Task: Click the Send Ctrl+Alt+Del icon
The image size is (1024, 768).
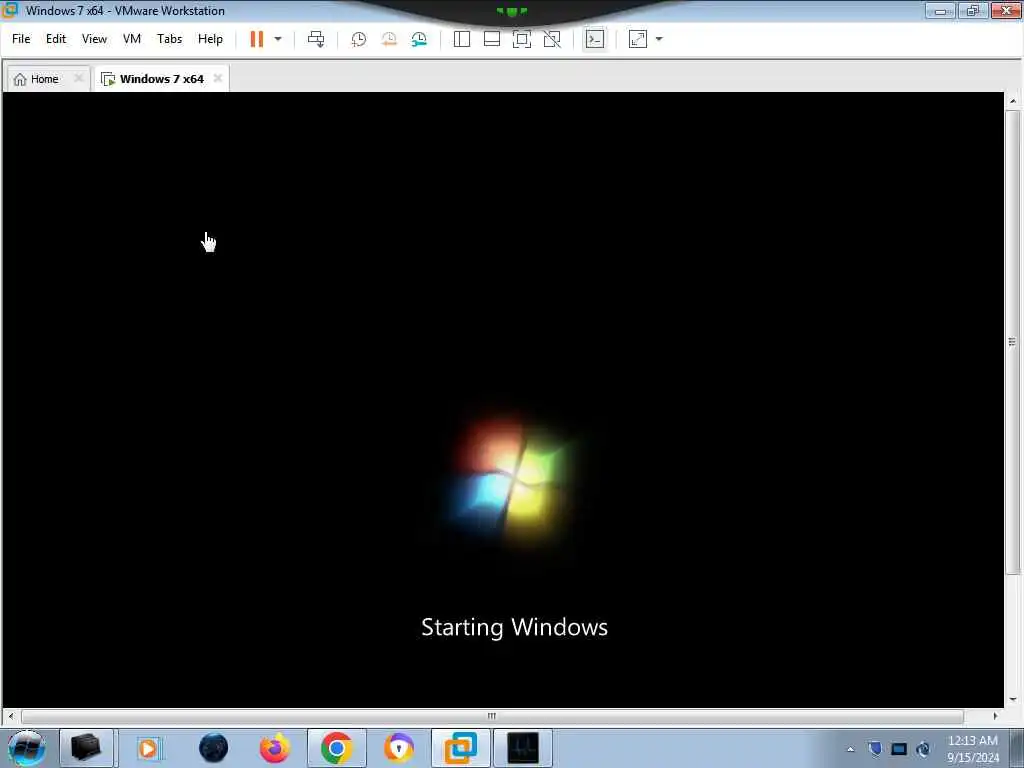Action: tap(316, 39)
